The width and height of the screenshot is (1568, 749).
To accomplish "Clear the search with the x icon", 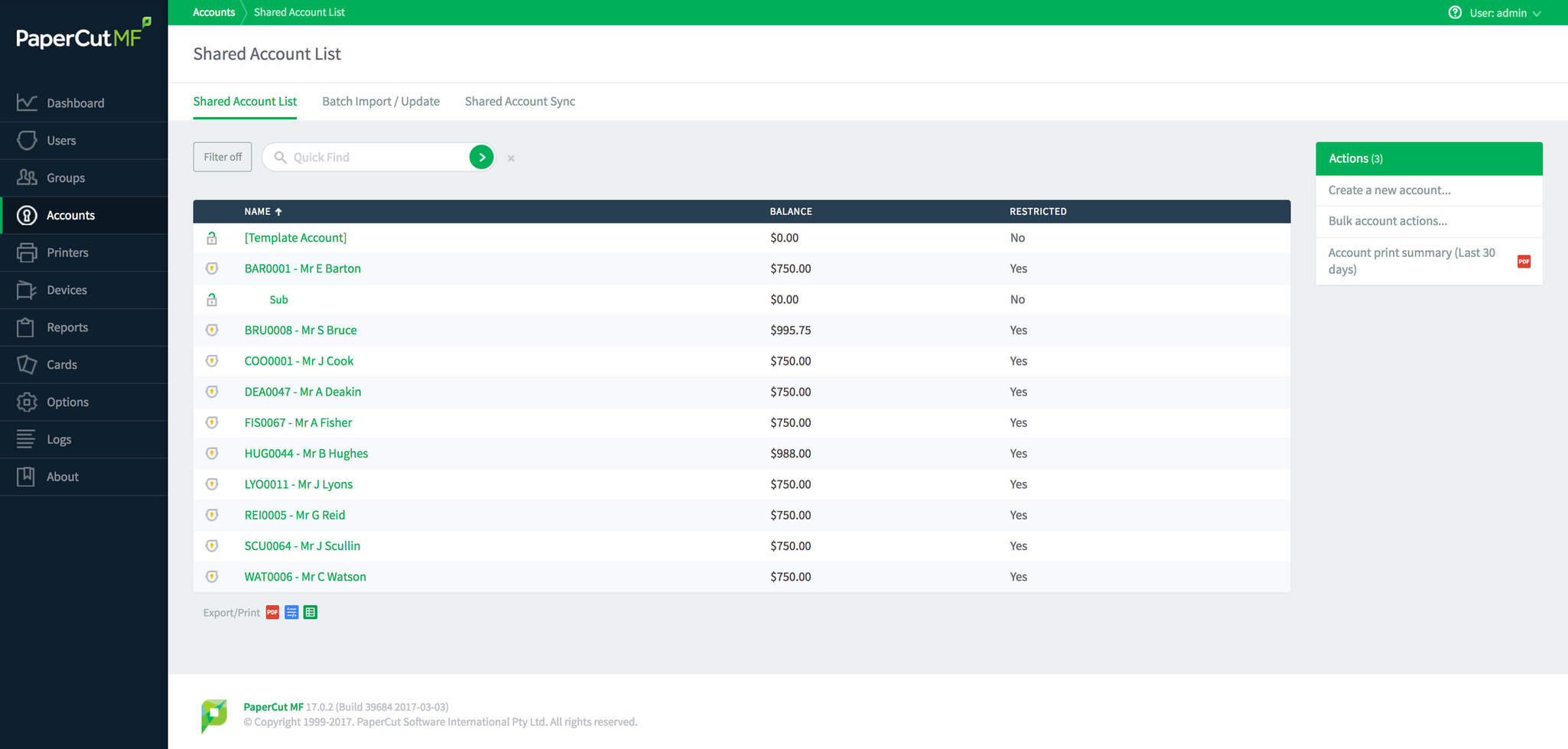I will 511,158.
